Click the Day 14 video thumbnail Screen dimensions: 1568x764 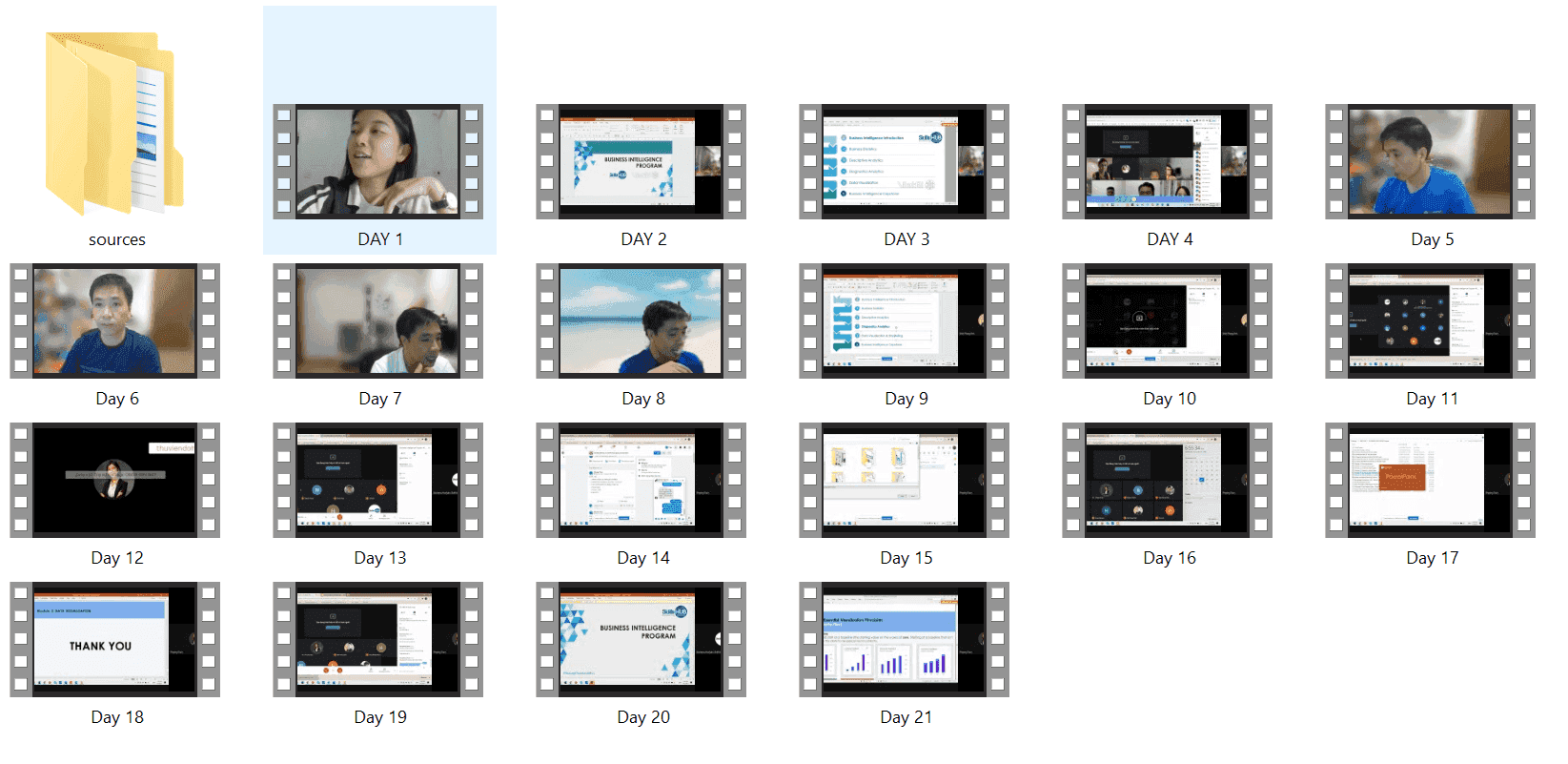coord(641,480)
